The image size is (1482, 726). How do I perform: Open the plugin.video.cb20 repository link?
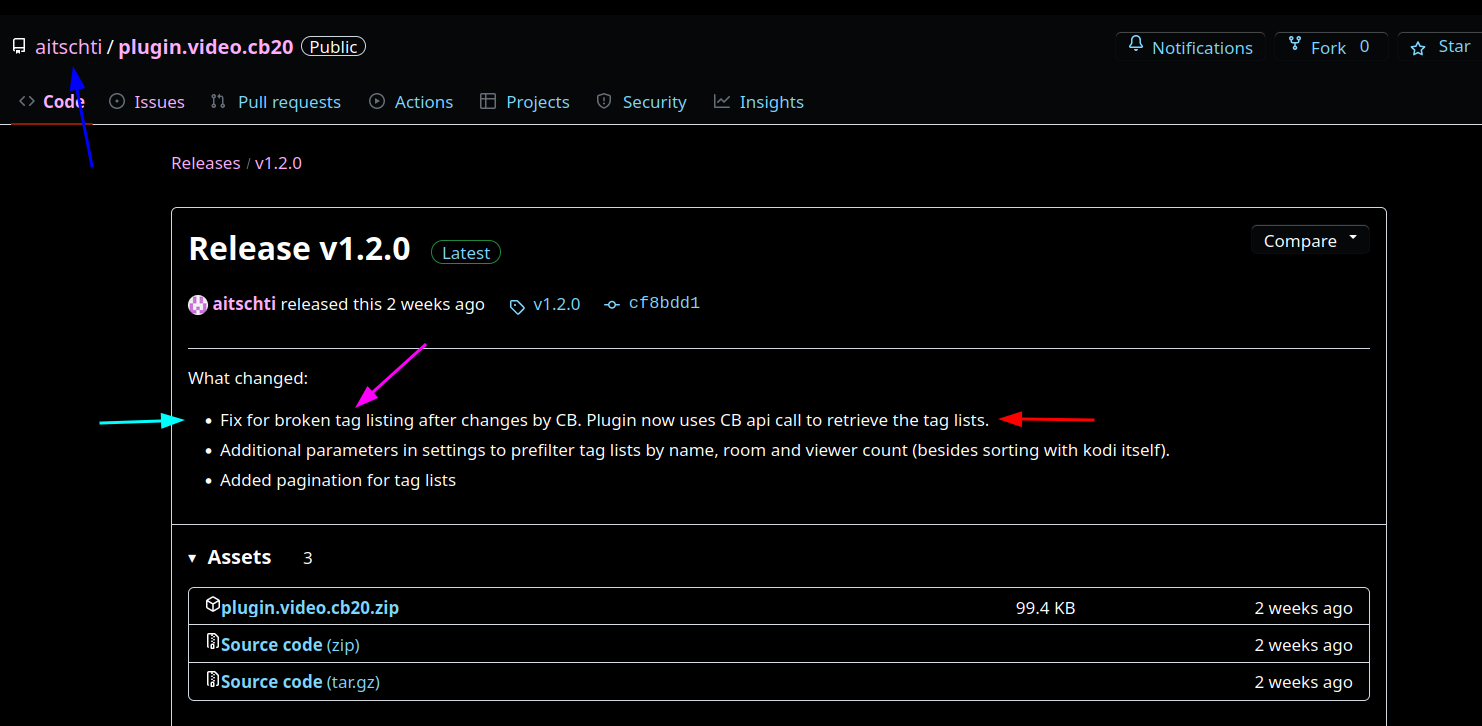click(206, 47)
